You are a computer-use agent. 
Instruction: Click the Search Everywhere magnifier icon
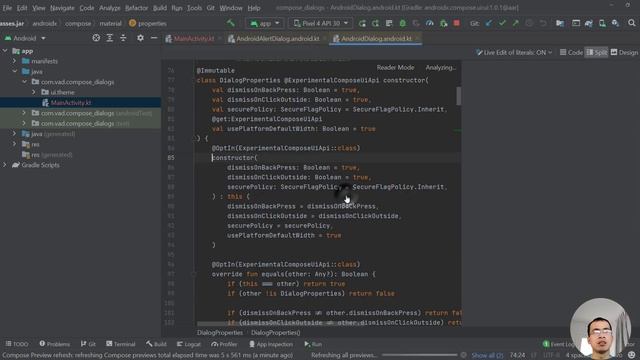[631, 23]
